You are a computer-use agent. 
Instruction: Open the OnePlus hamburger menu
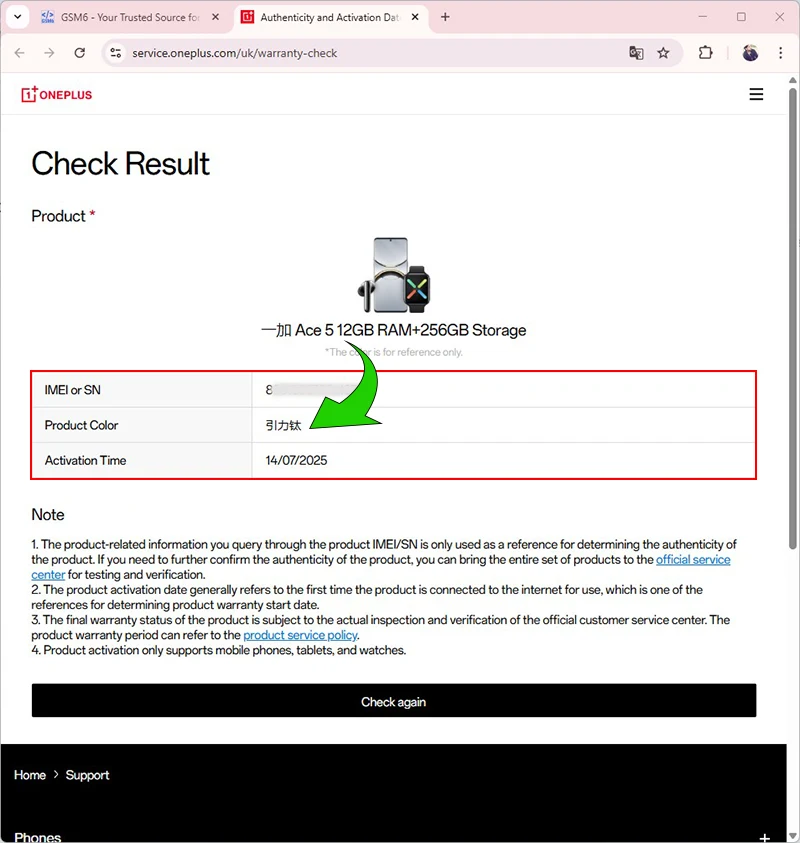coord(756,95)
